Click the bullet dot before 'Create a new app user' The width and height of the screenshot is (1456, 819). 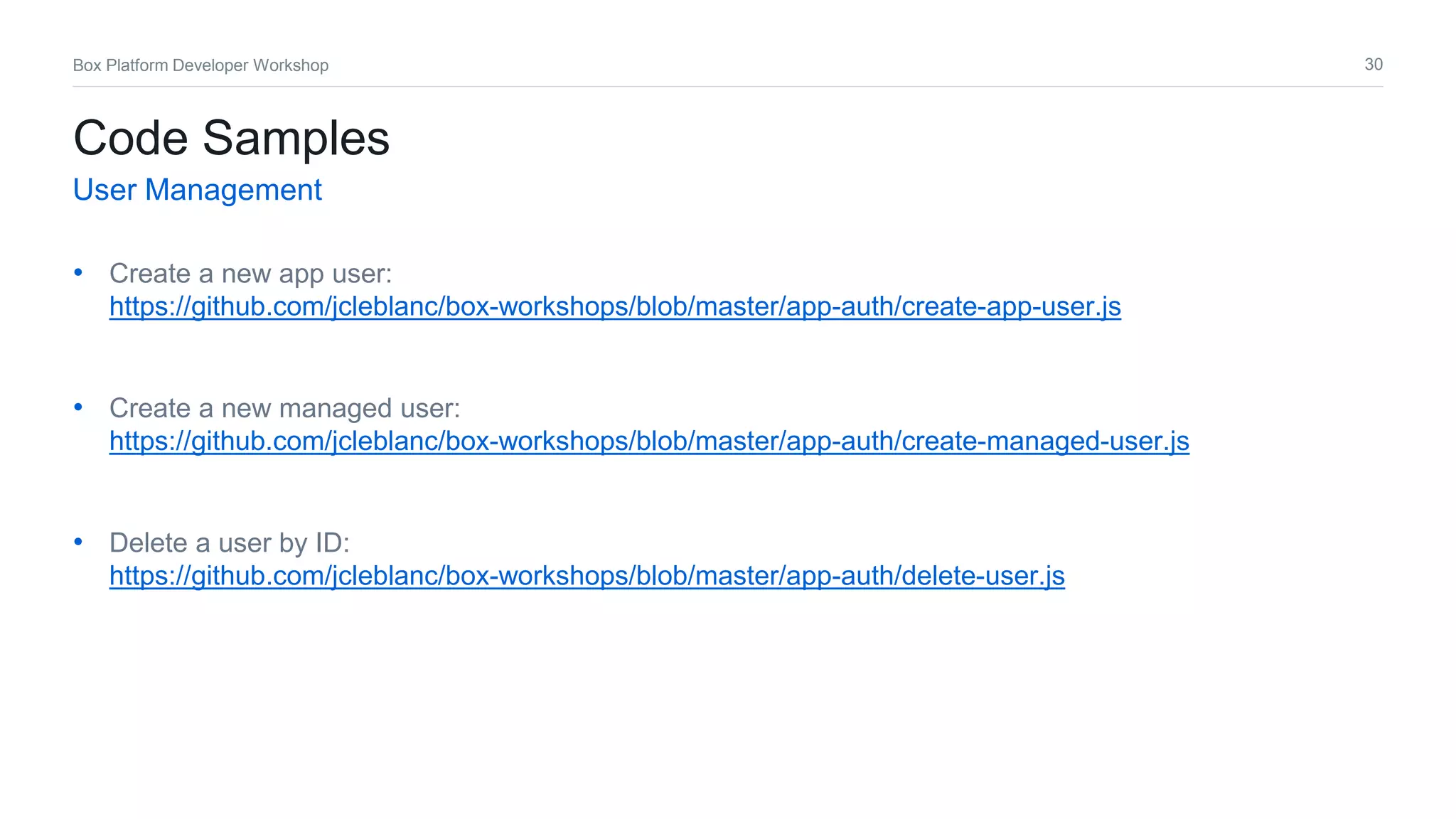tap(78, 272)
